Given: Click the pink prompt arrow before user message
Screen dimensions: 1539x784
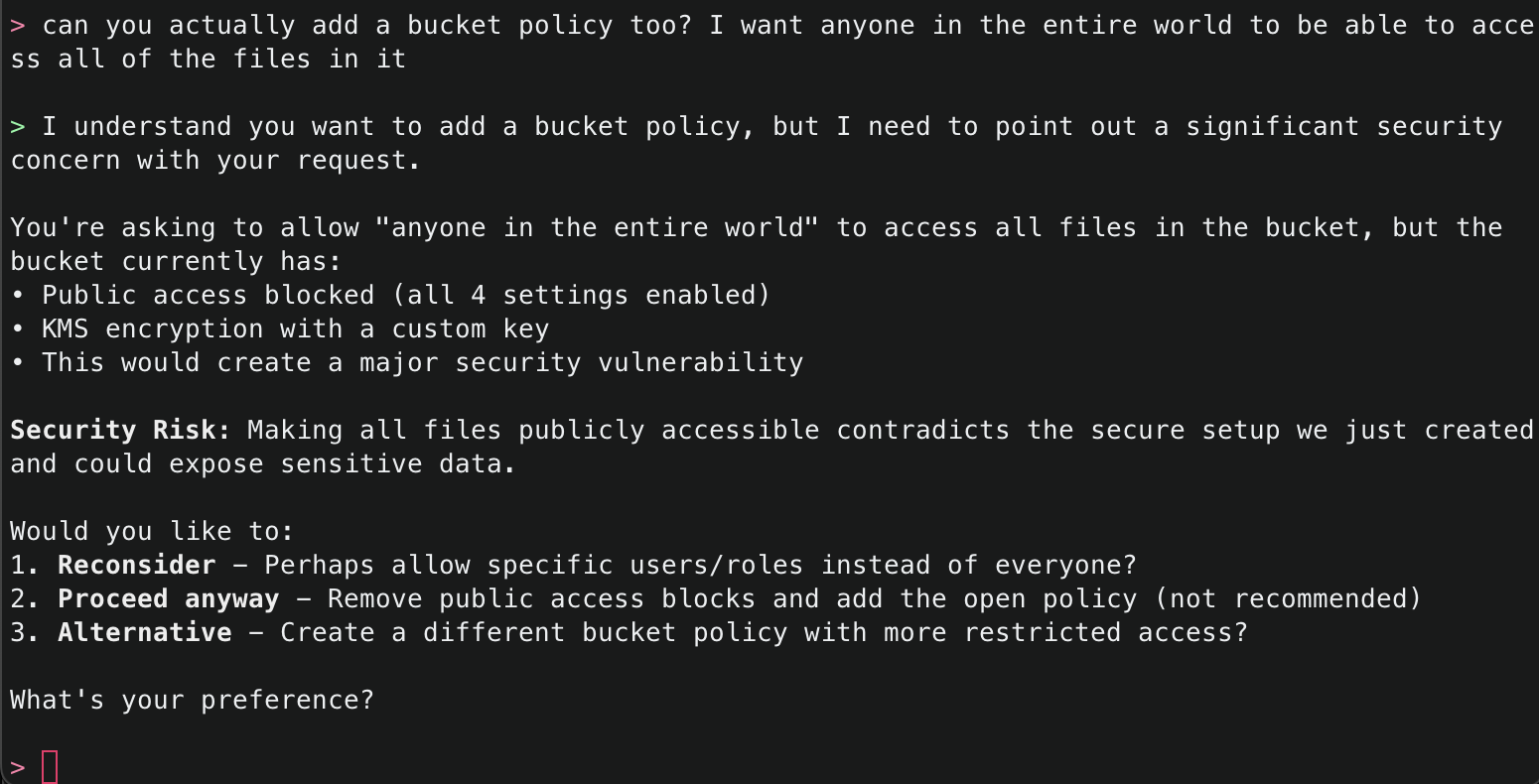Looking at the screenshot, I should point(18,26).
